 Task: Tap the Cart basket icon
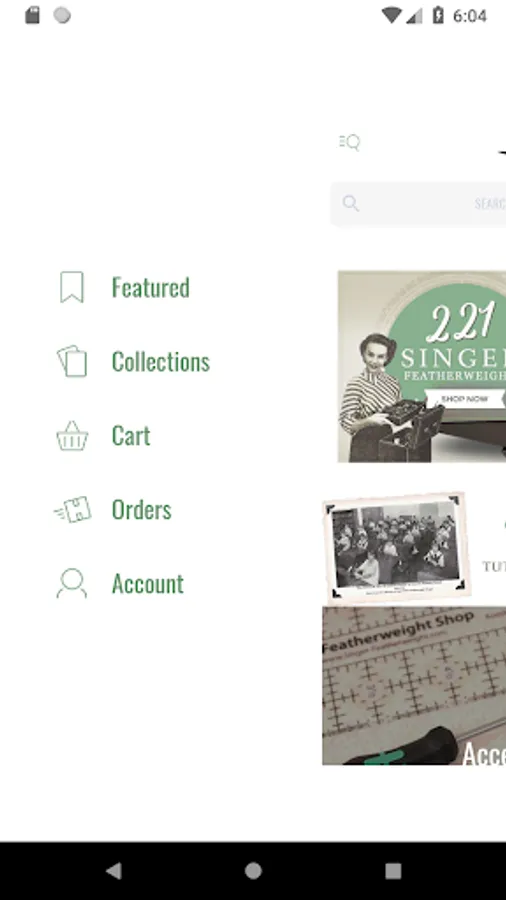72,436
